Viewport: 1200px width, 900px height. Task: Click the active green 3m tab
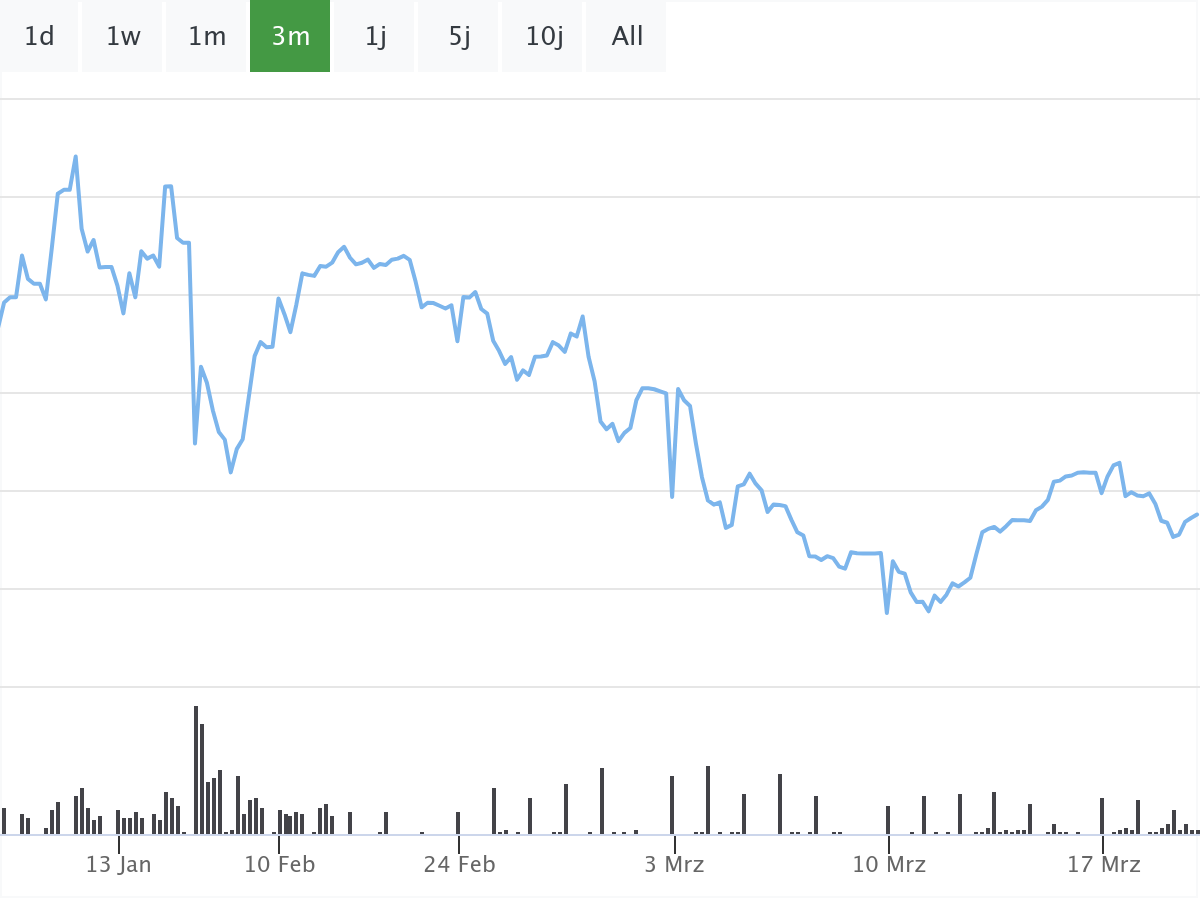pos(290,37)
